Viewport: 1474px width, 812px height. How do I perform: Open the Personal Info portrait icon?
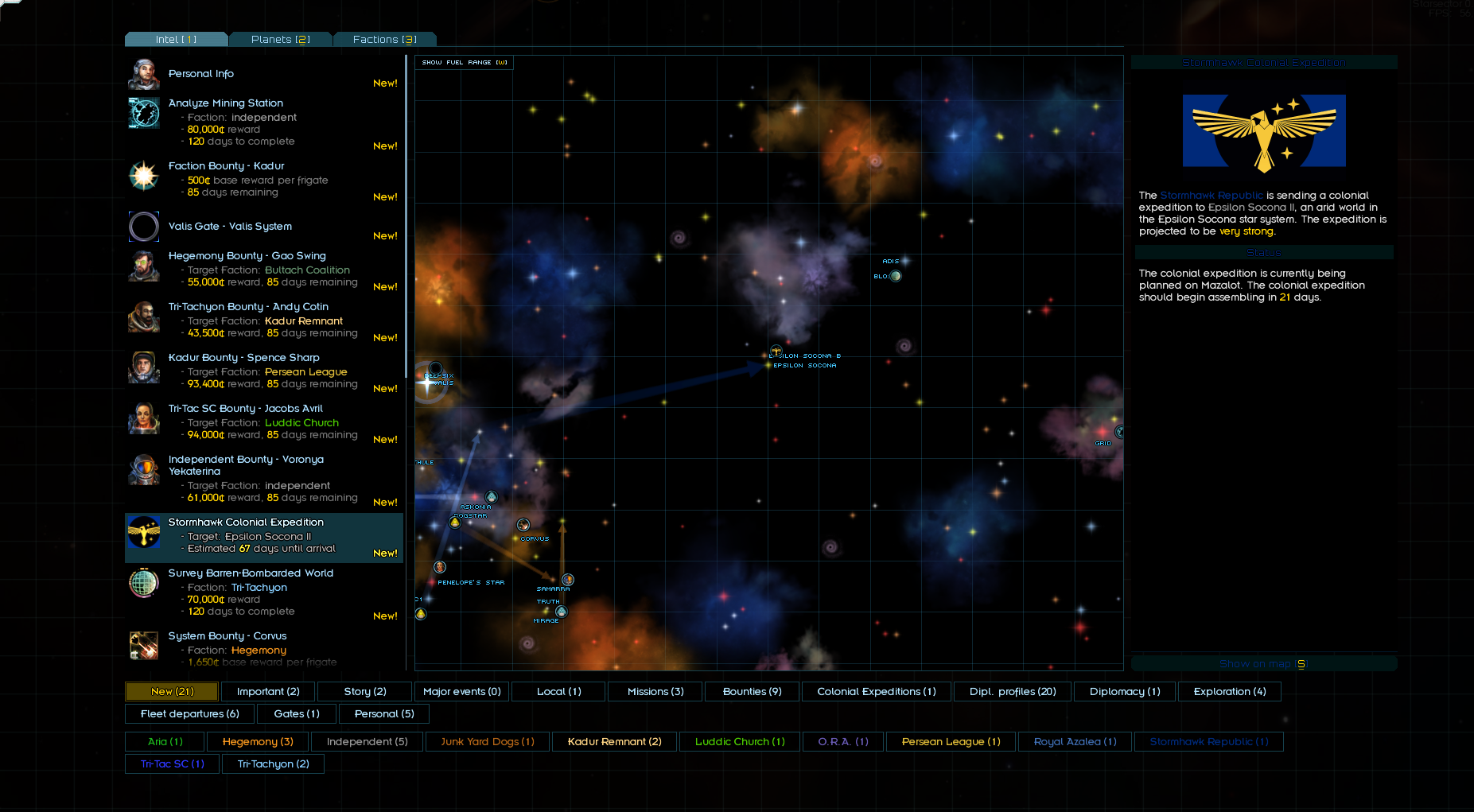click(x=144, y=74)
